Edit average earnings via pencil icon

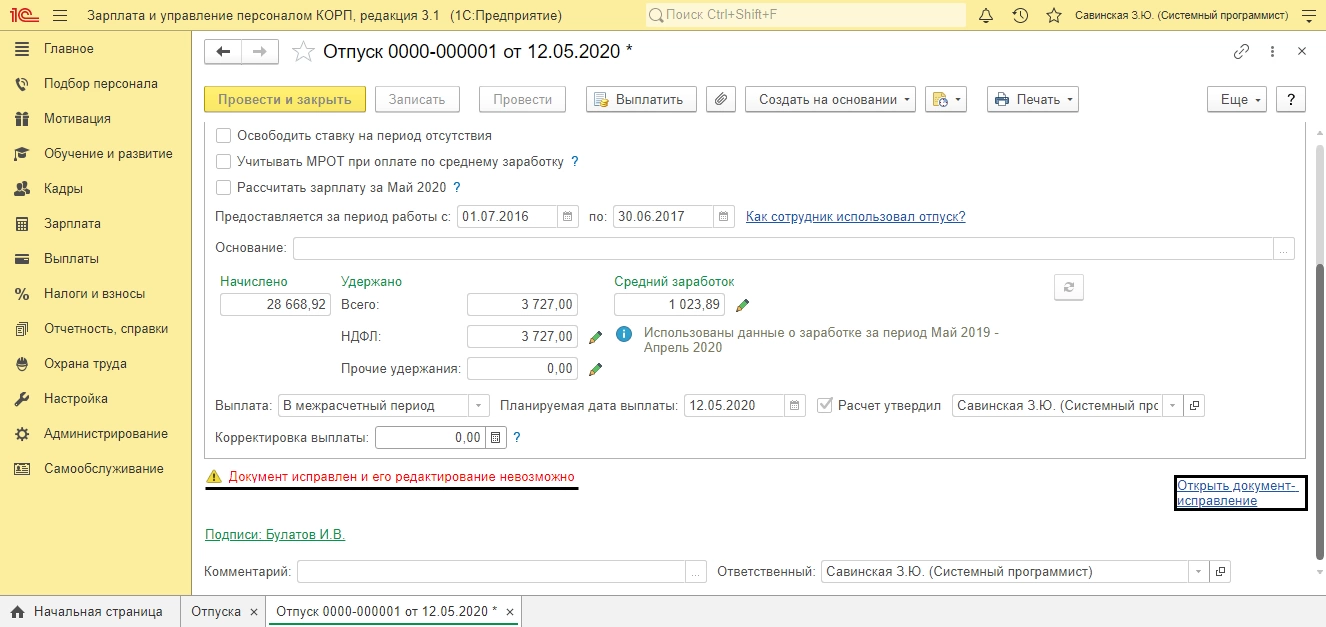point(742,305)
